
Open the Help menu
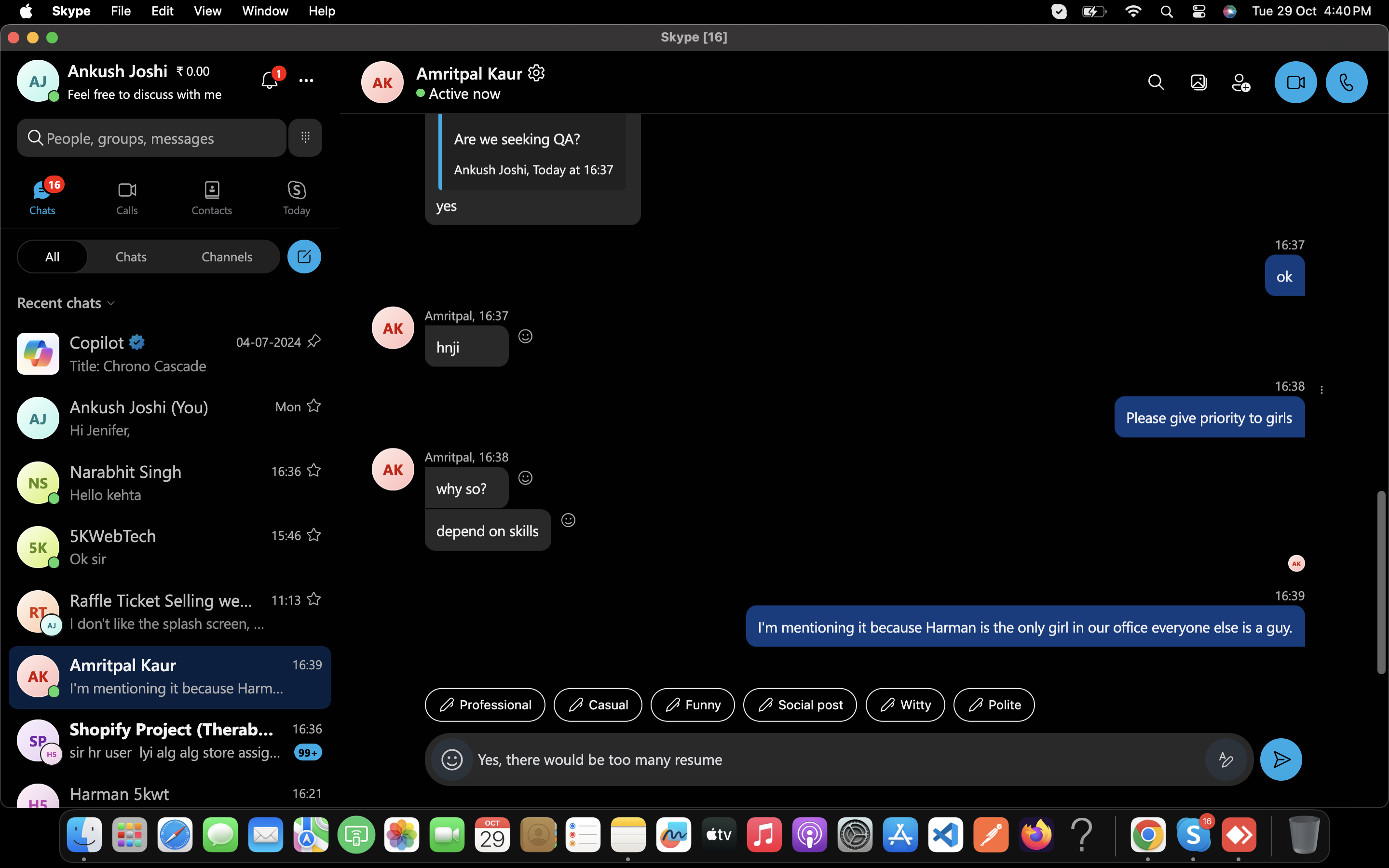(322, 11)
